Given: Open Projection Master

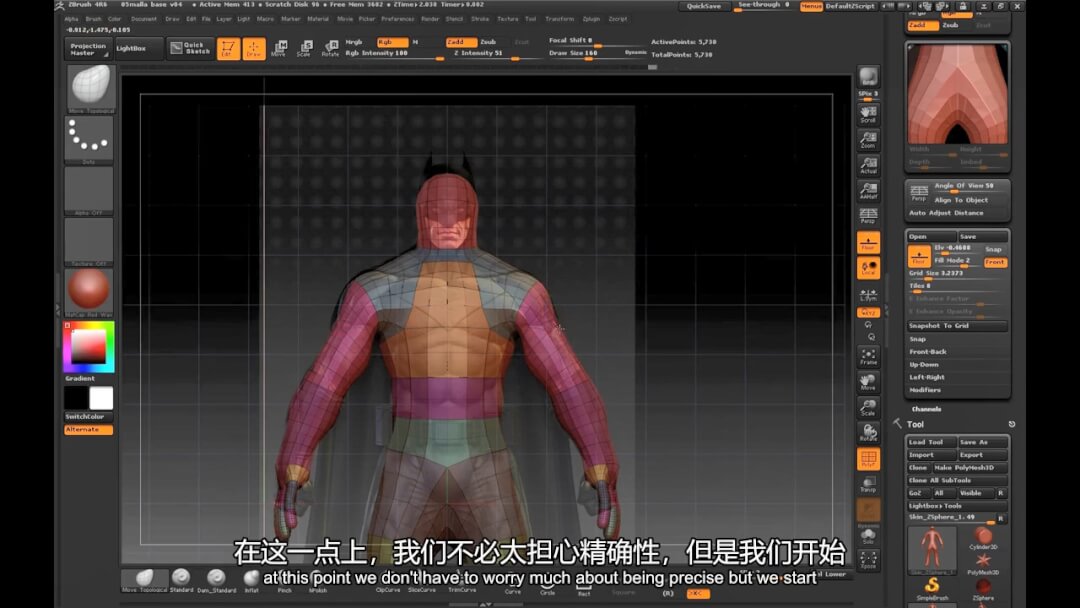Looking at the screenshot, I should coord(88,49).
